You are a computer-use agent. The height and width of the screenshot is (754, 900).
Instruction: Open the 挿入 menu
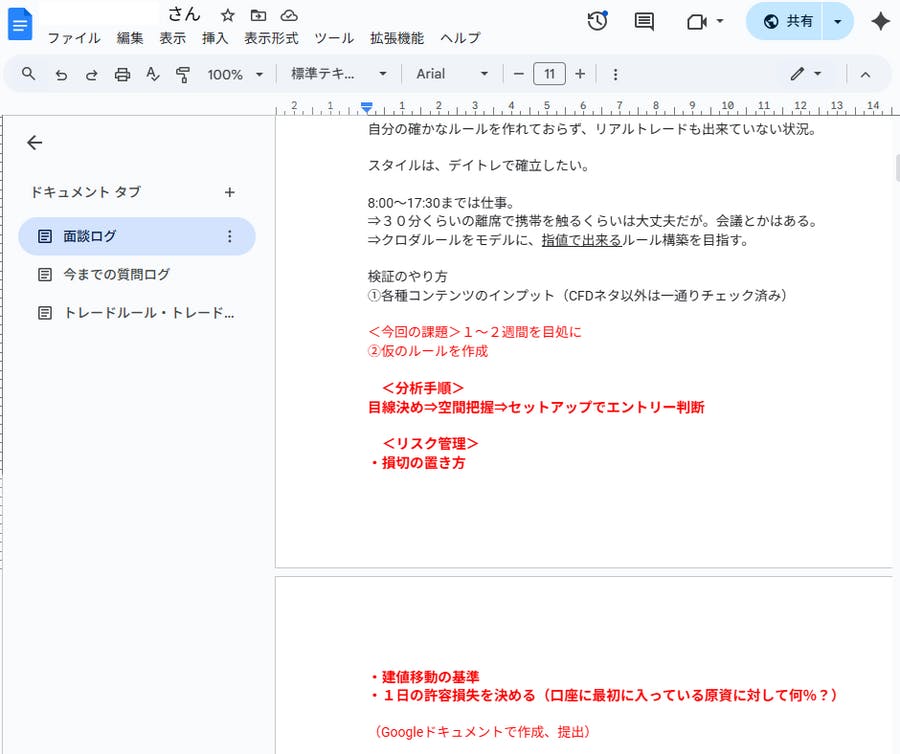point(215,38)
